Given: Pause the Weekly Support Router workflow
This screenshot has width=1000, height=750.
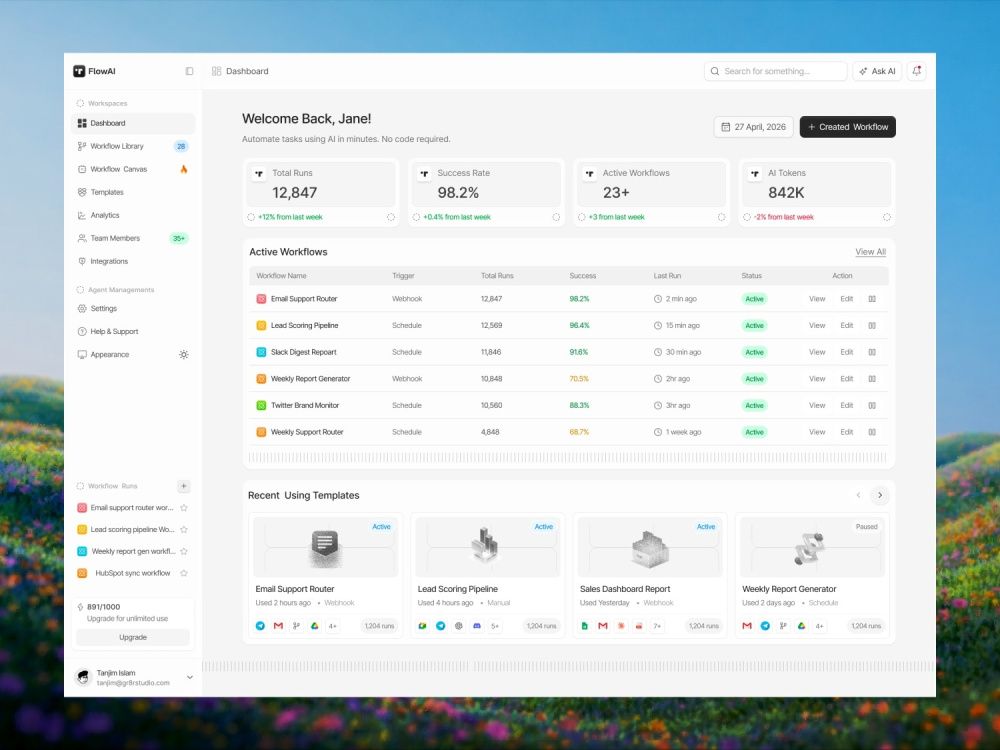Looking at the screenshot, I should tap(872, 432).
